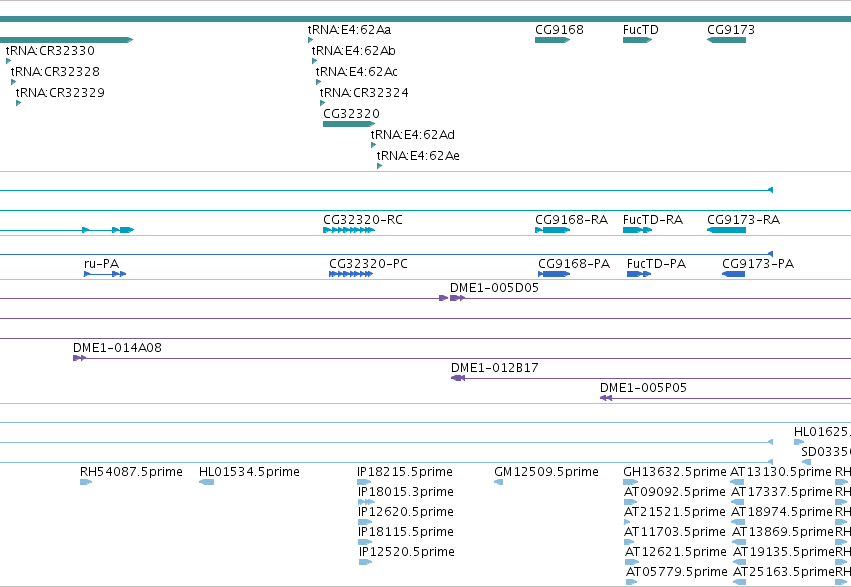Image resolution: width=851 pixels, height=587 pixels.
Task: Click the CG9168-RA transcript feature
Action: [x=552, y=230]
